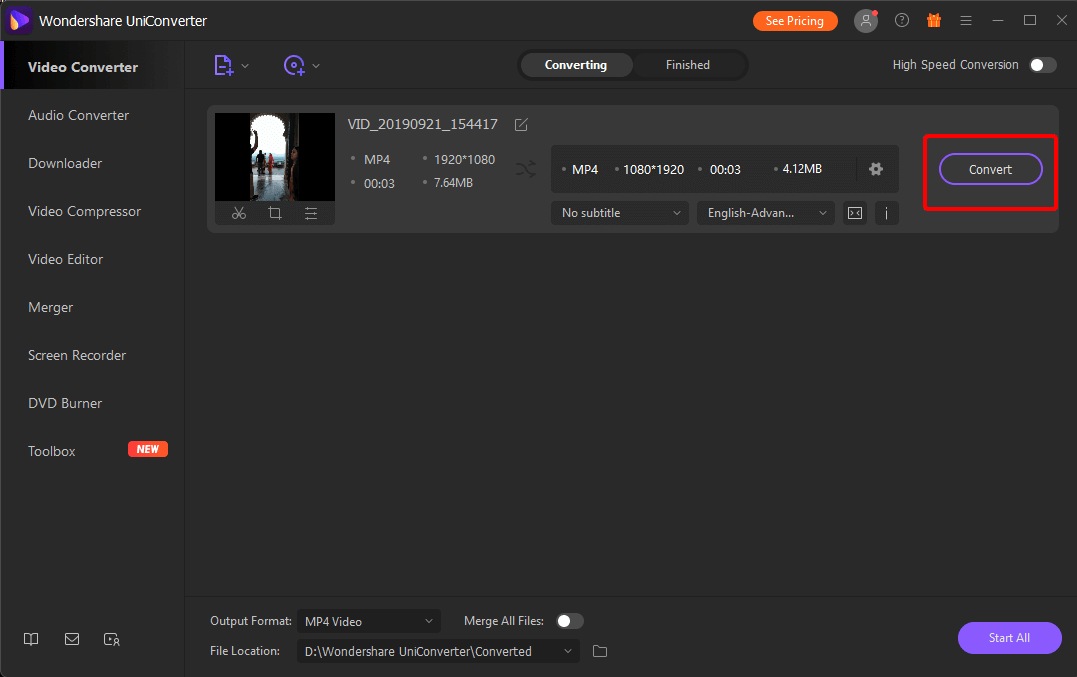This screenshot has height=677, width=1077.
Task: Click the Load DVD icon
Action: 295,64
